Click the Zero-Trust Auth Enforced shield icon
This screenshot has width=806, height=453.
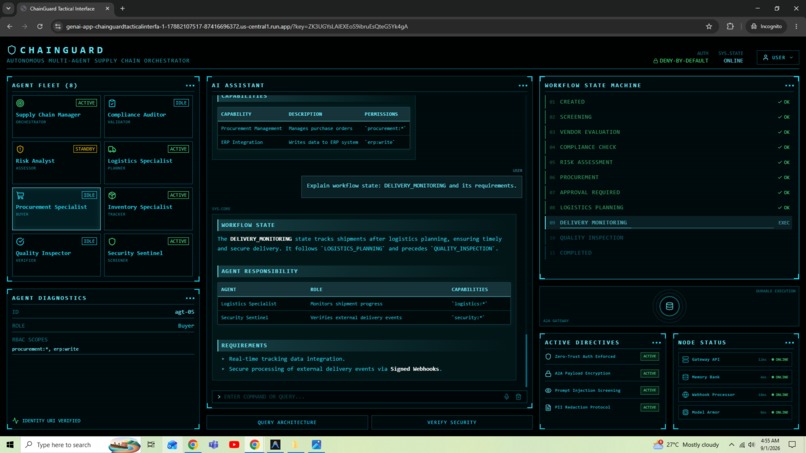point(548,356)
